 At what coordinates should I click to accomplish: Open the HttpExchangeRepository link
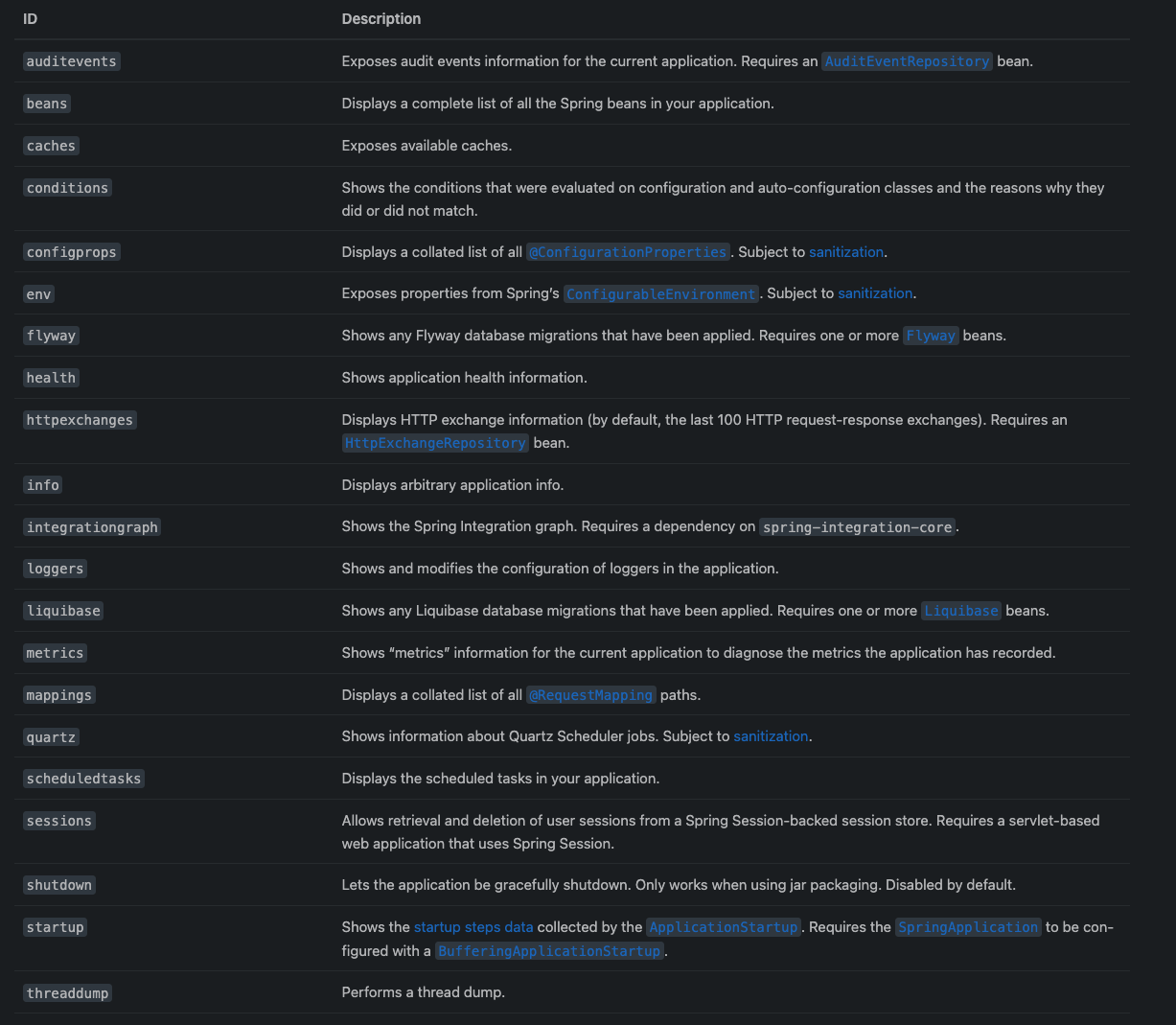pyautogui.click(x=435, y=443)
